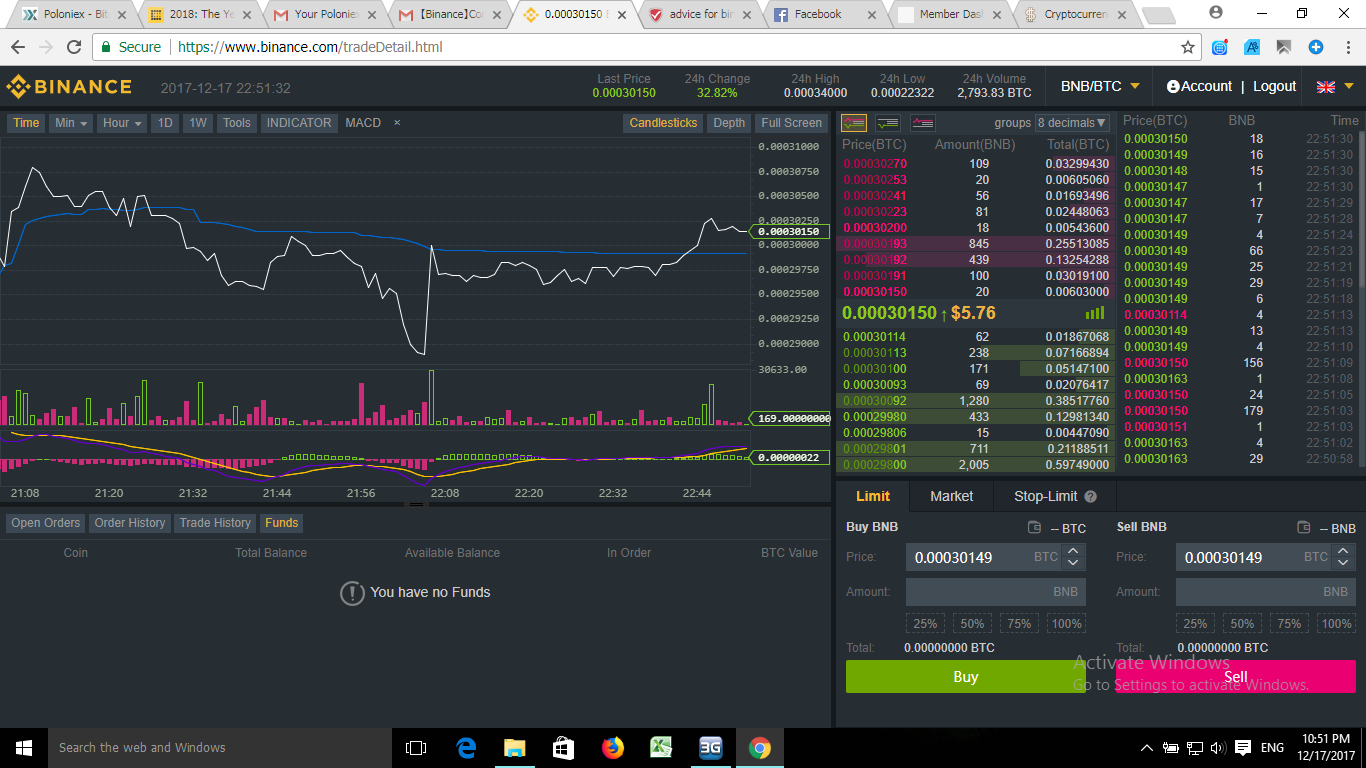Select the Limit order tab
The image size is (1366, 768).
pos(873,496)
